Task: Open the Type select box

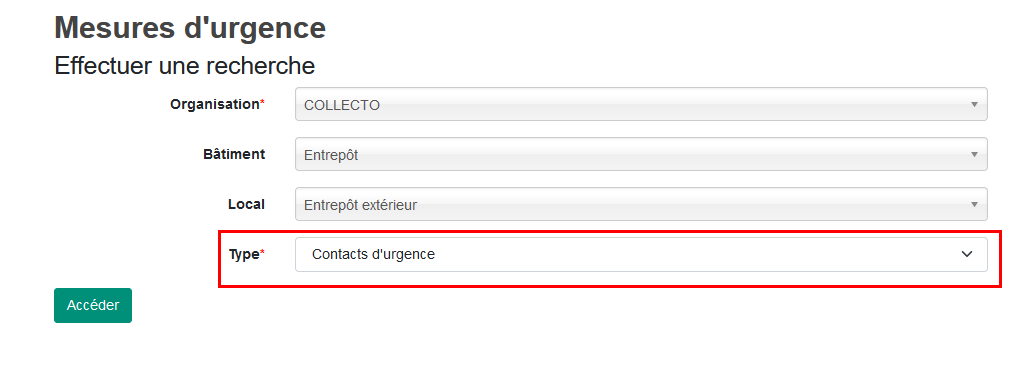Action: [641, 255]
